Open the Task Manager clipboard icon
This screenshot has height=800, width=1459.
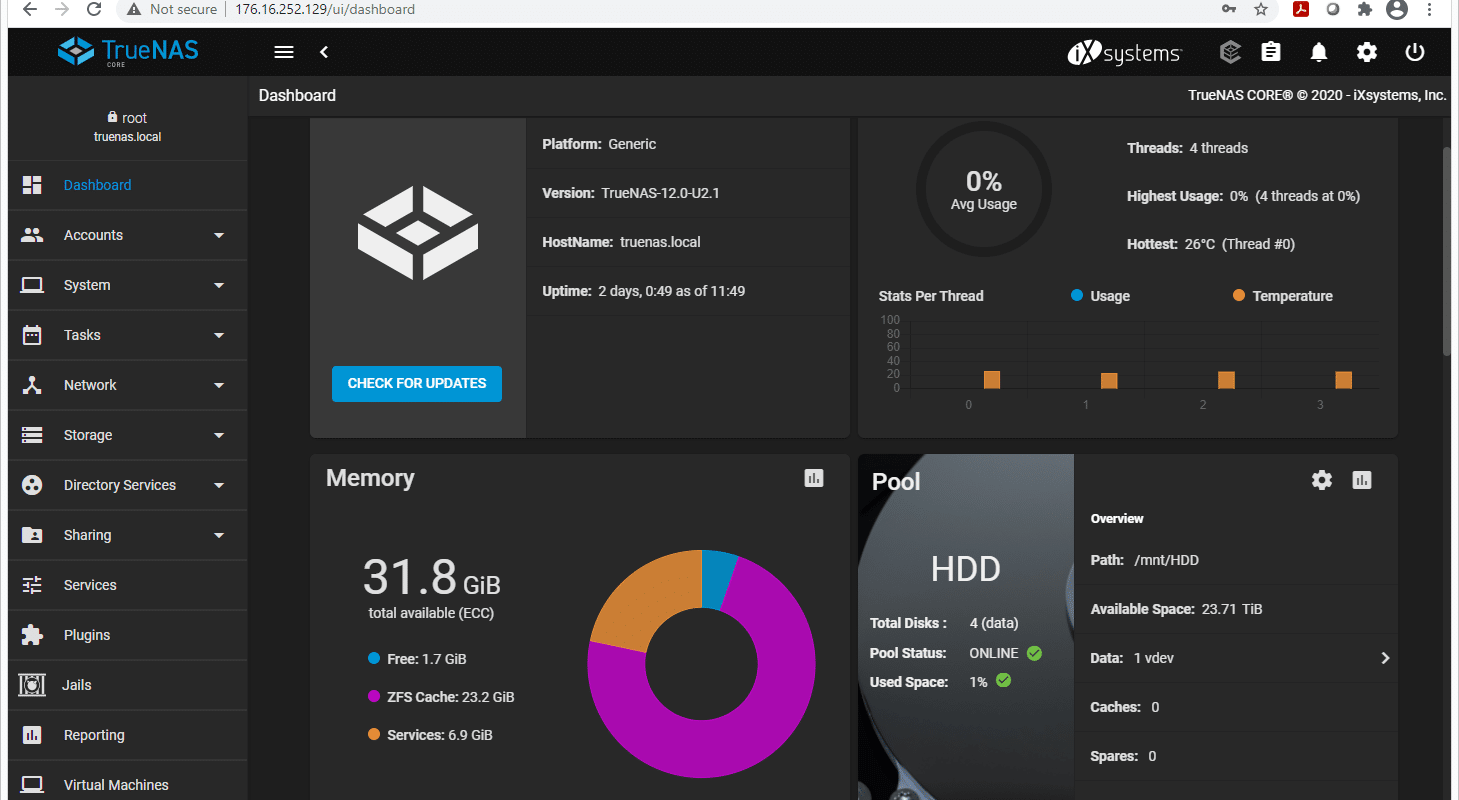click(x=1271, y=52)
